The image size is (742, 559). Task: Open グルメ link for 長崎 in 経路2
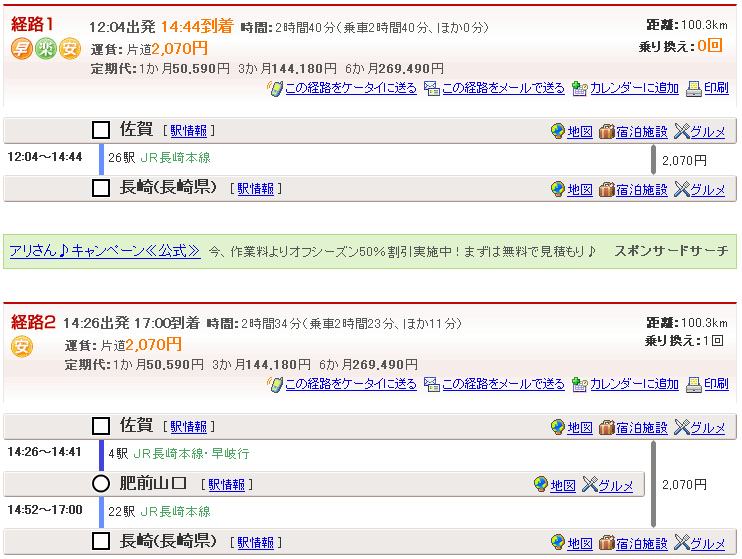(x=708, y=543)
